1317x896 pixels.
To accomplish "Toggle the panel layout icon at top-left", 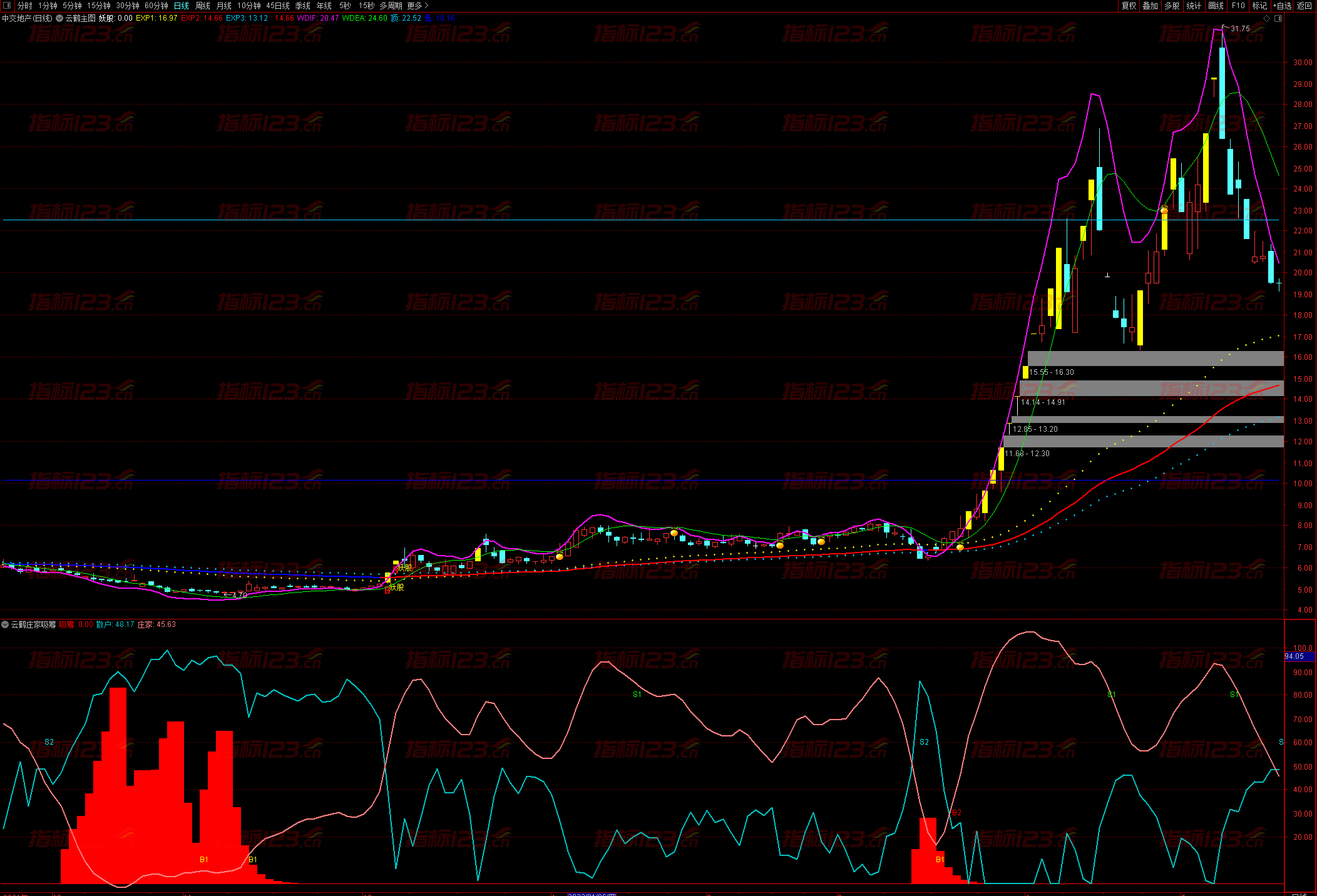I will pos(7,6).
